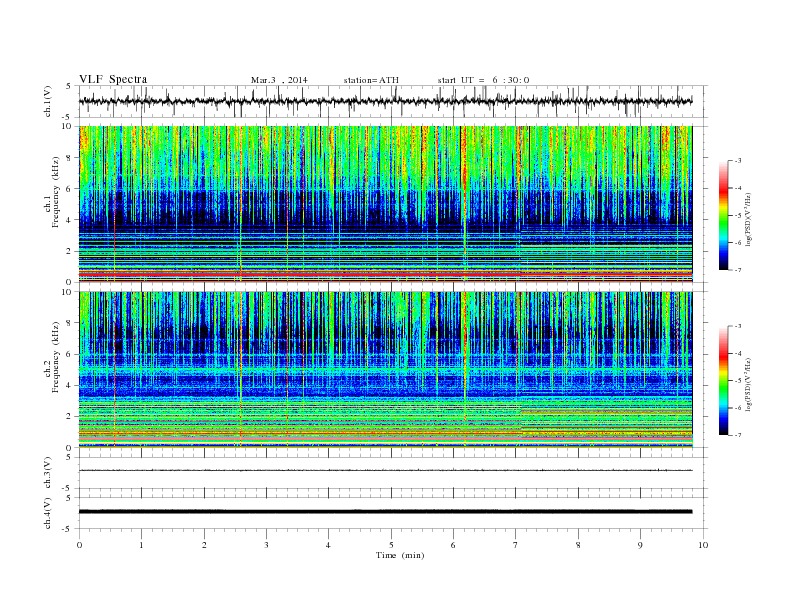Click the ch.3 flat voltage trace

385,470
